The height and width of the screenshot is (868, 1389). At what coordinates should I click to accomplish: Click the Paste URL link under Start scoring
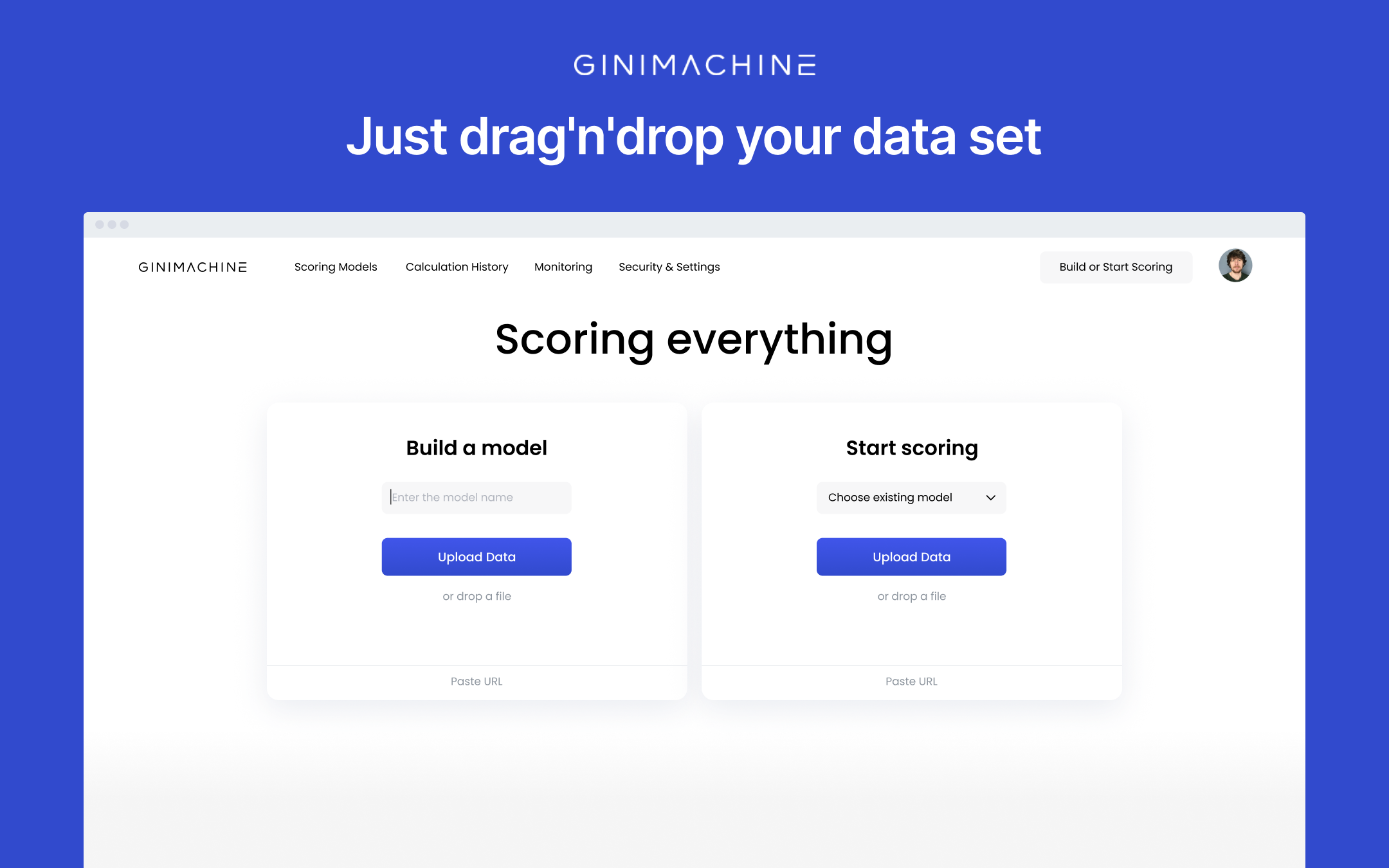911,681
